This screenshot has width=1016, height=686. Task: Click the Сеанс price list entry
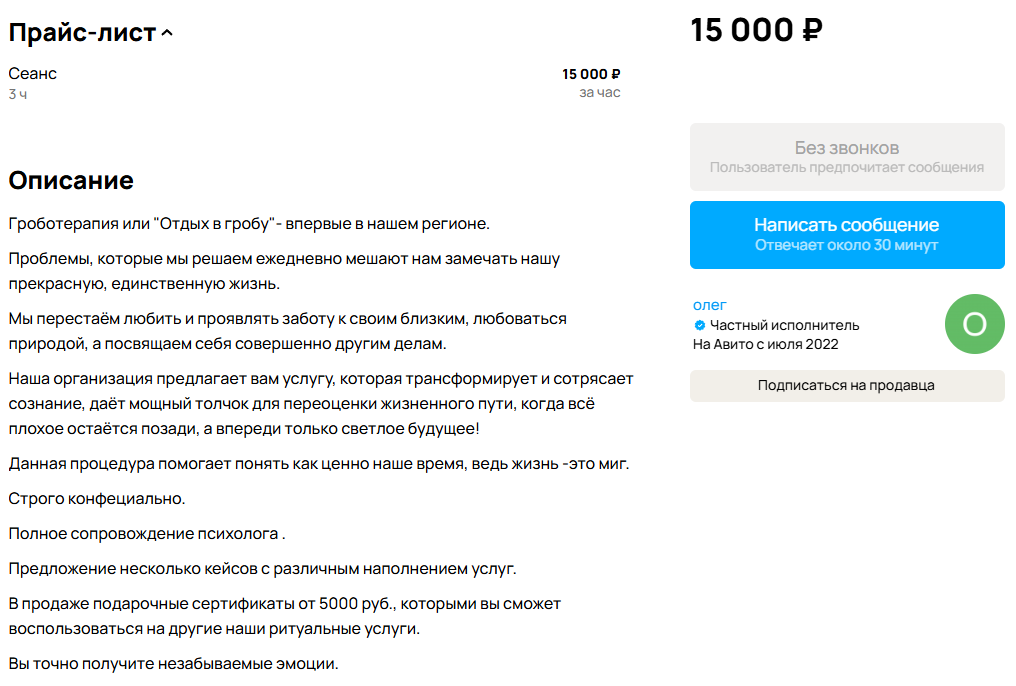[x=32, y=73]
